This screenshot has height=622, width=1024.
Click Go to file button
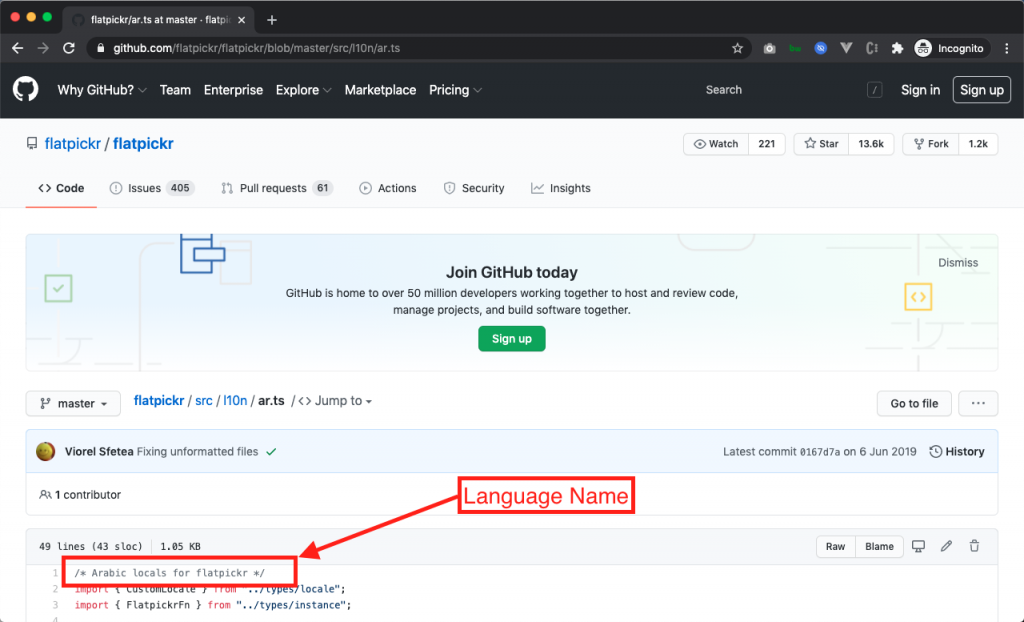914,403
